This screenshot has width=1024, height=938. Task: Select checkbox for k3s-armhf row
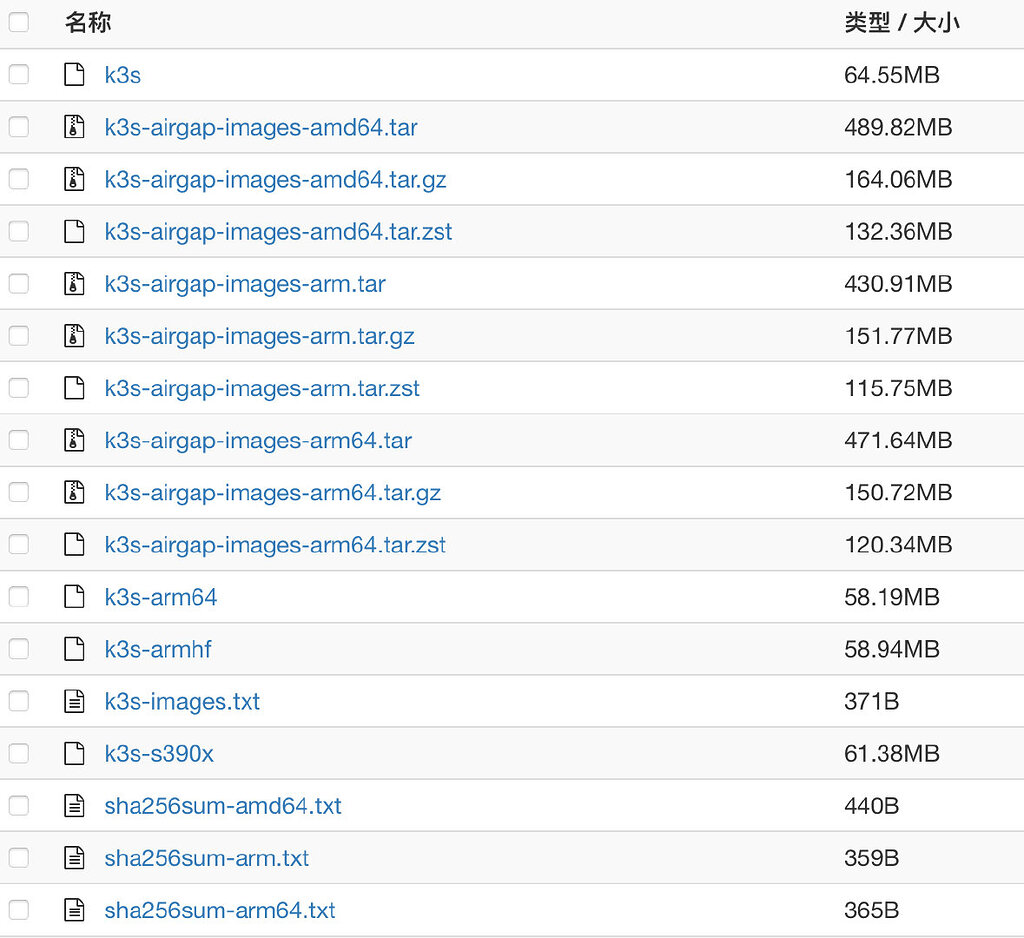pos(19,649)
